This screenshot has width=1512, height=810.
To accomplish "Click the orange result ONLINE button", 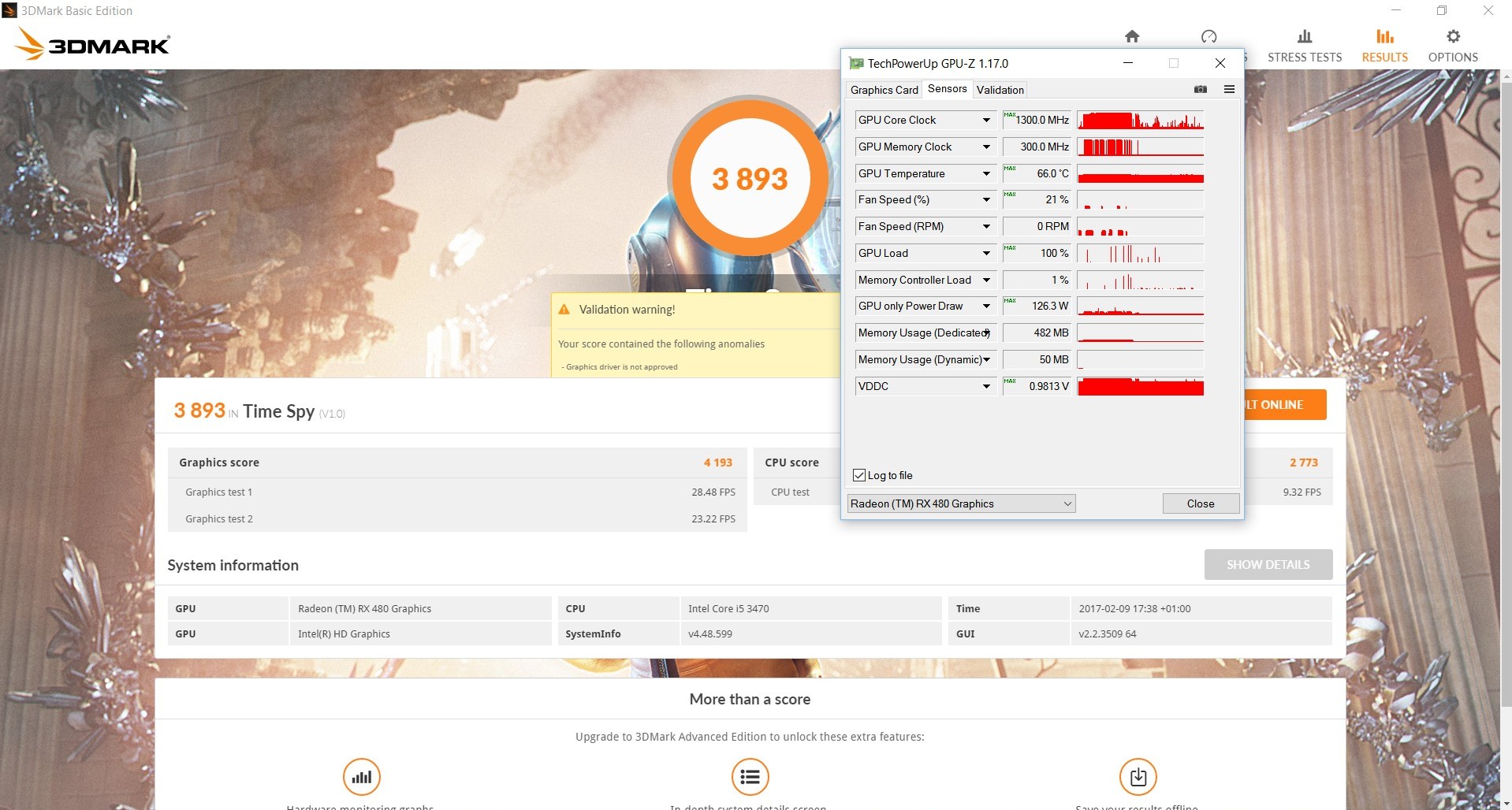I will (1285, 404).
